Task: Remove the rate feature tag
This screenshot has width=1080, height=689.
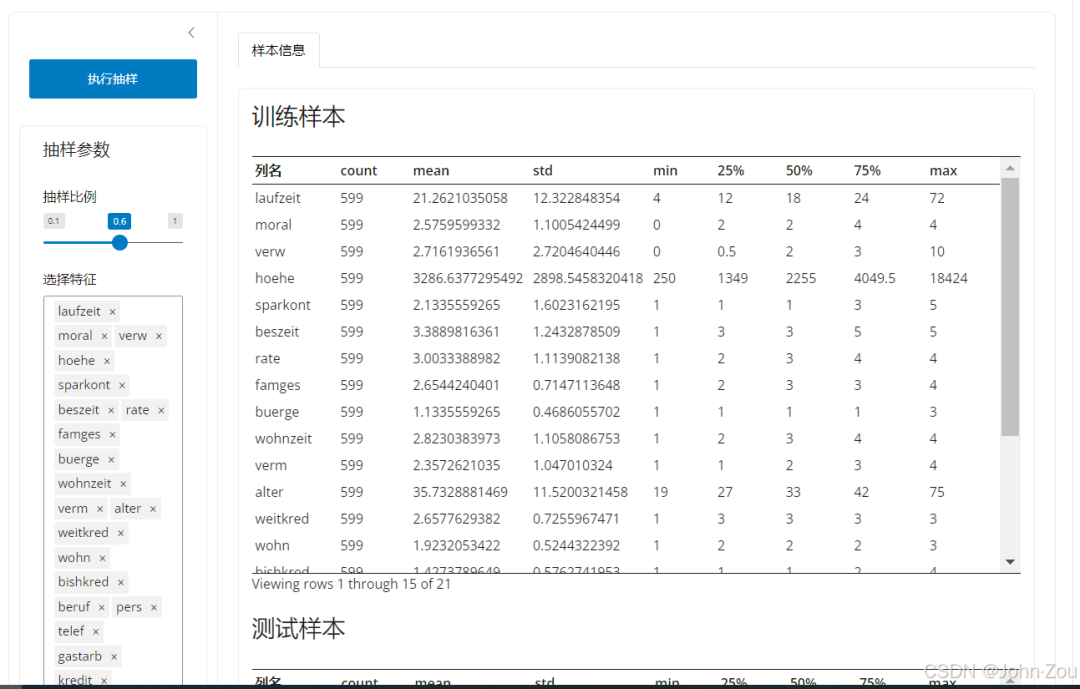Action: click(161, 410)
